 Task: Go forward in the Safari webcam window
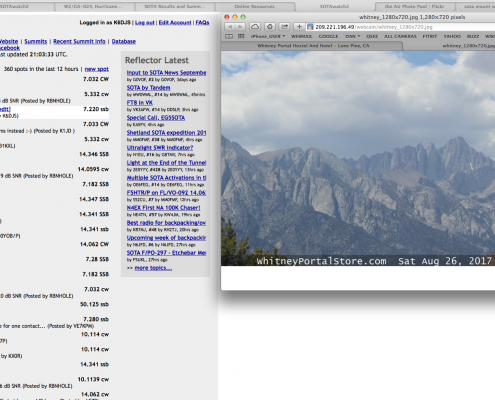coord(240,27)
